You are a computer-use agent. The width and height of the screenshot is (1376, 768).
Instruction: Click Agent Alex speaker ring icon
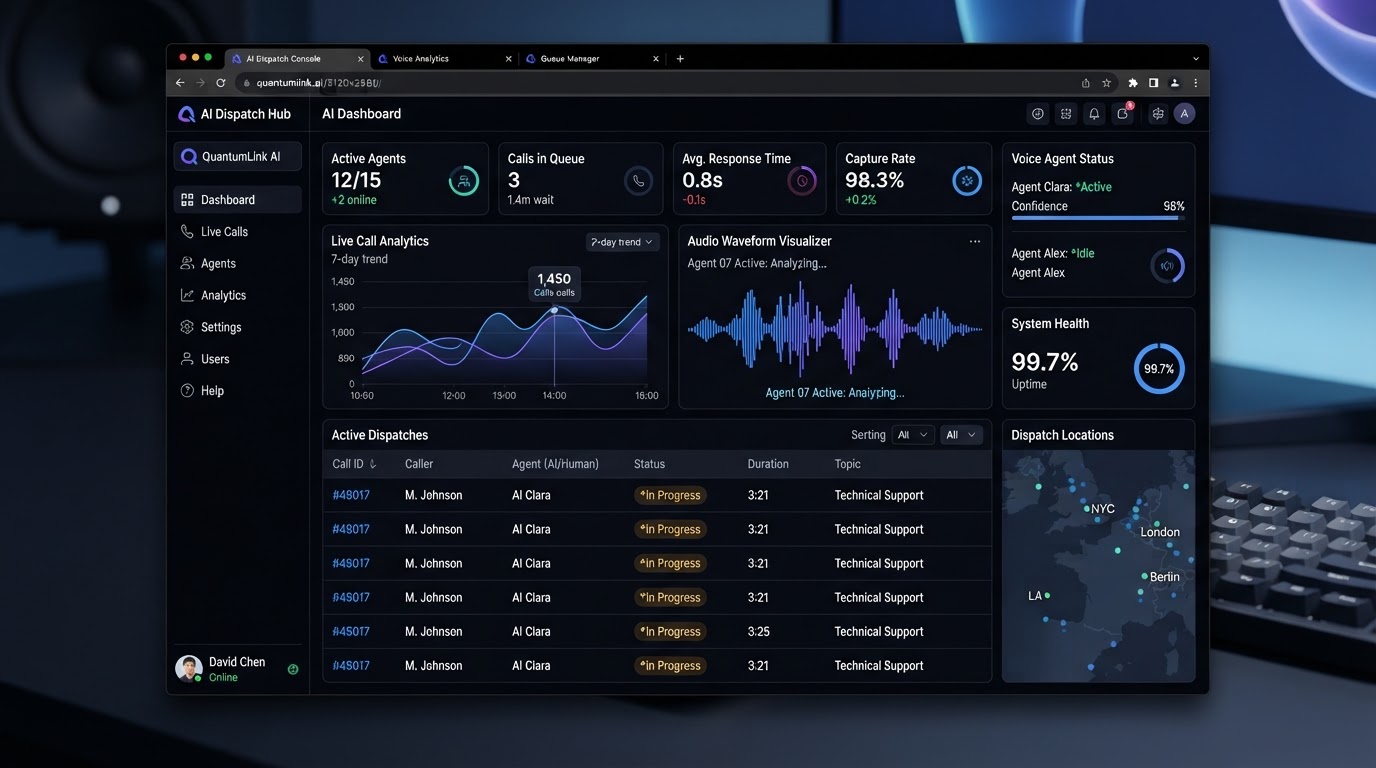pos(1167,265)
